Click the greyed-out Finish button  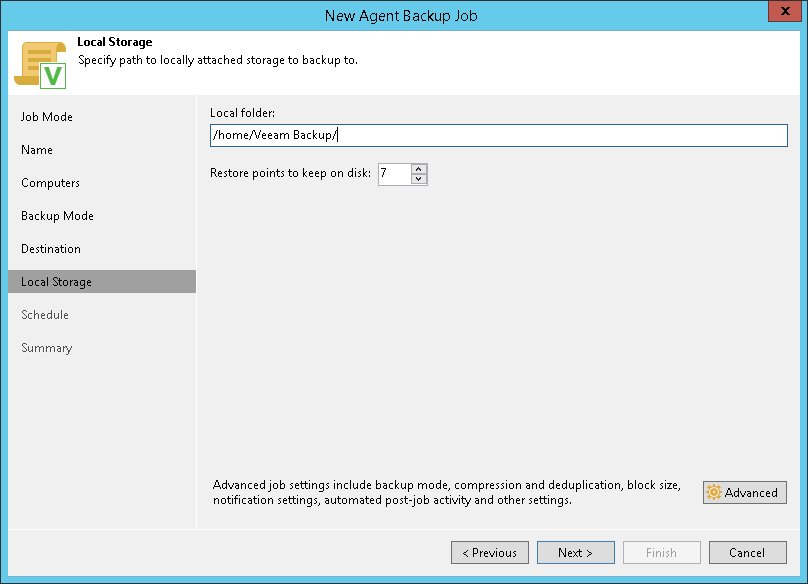point(661,553)
